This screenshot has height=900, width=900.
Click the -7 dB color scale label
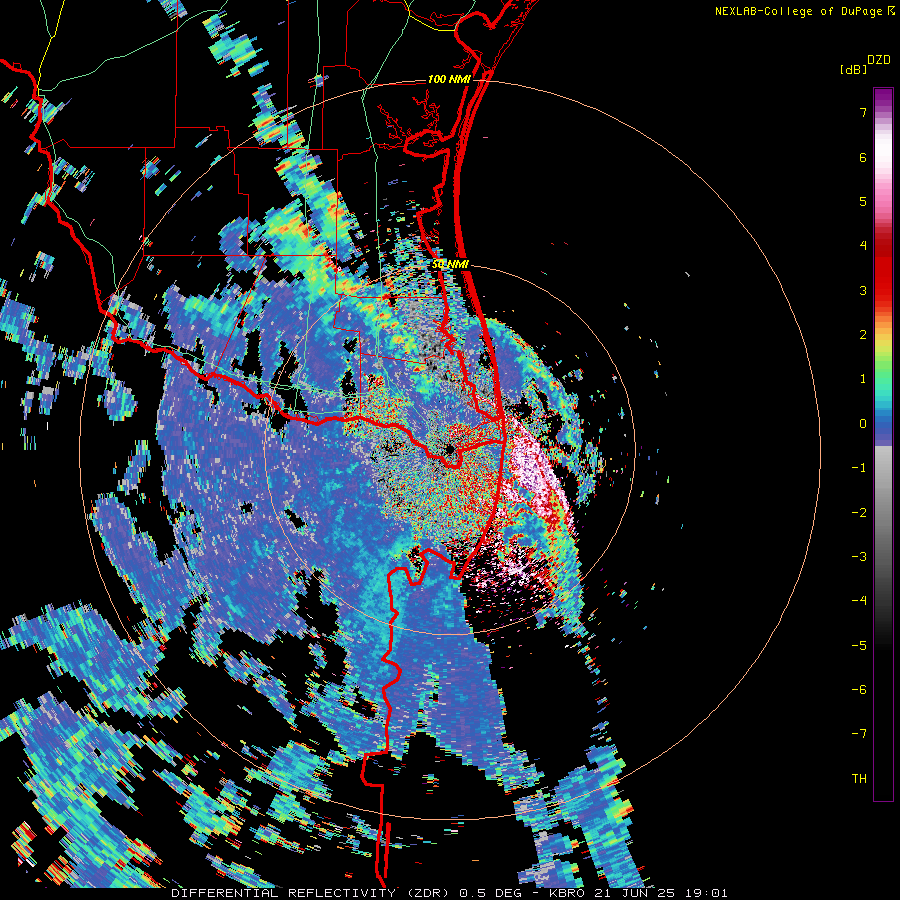point(859,734)
